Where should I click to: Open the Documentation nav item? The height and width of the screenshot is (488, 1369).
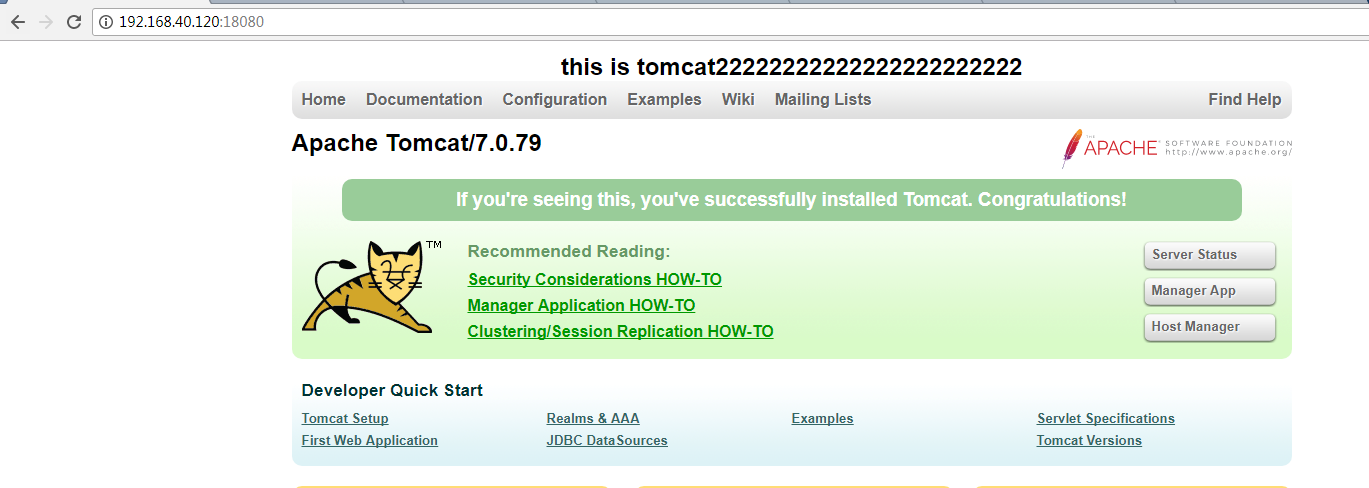point(424,99)
